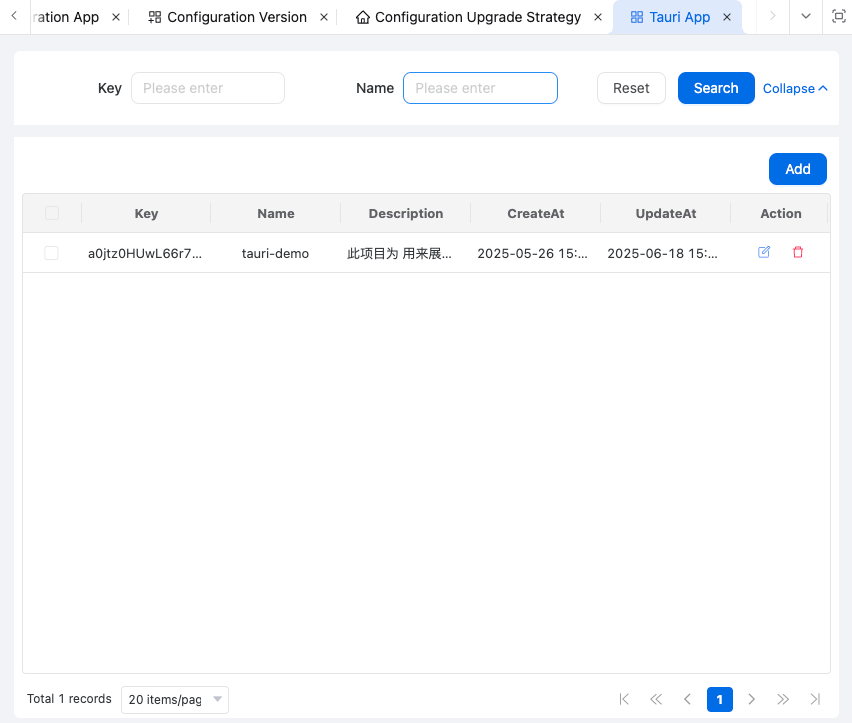Viewport: 852px width, 723px height.
Task: Focus the Key input field
Action: [208, 88]
